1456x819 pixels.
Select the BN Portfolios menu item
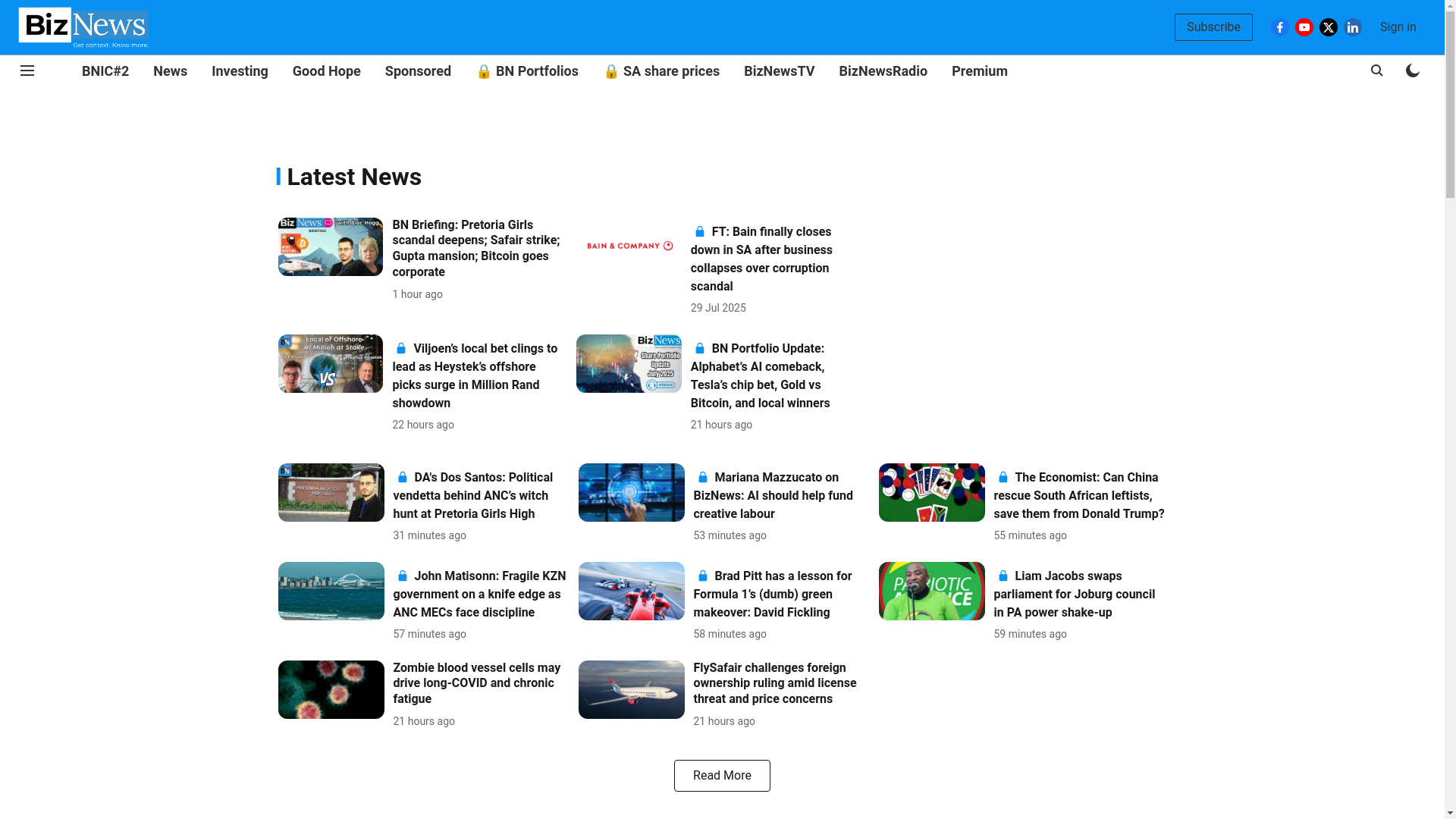click(527, 71)
